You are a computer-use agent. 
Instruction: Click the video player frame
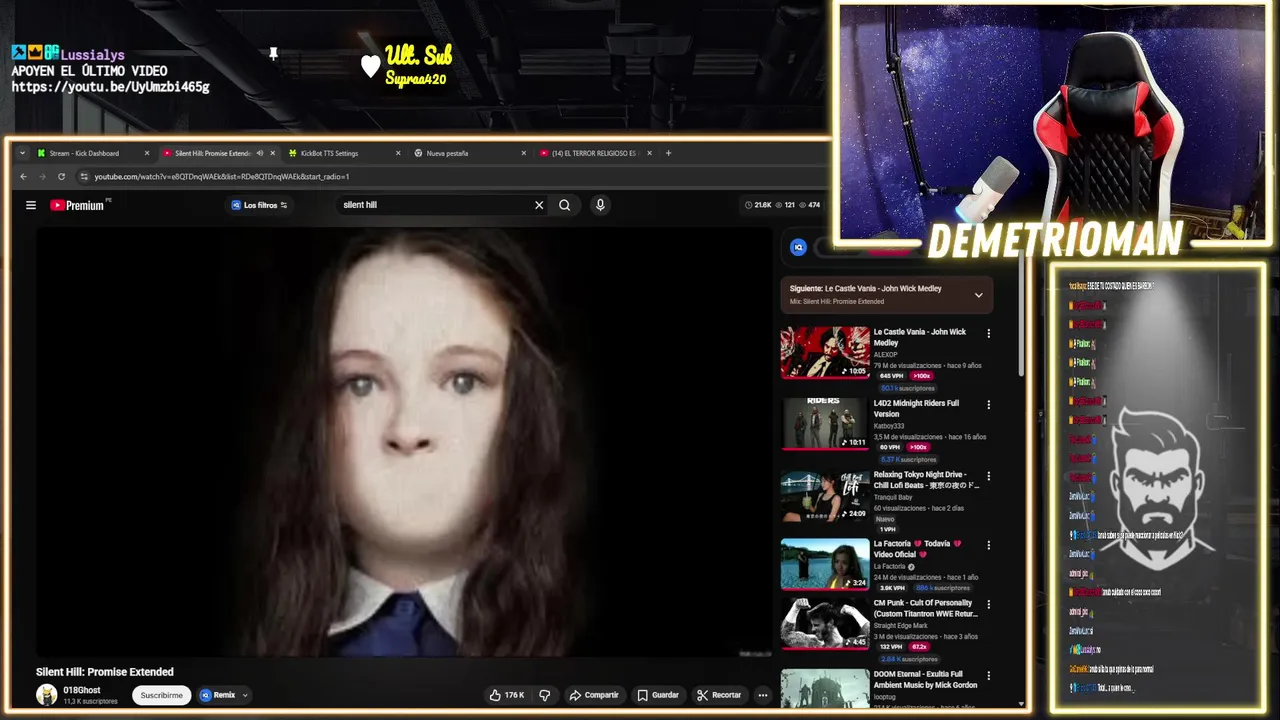click(x=404, y=442)
